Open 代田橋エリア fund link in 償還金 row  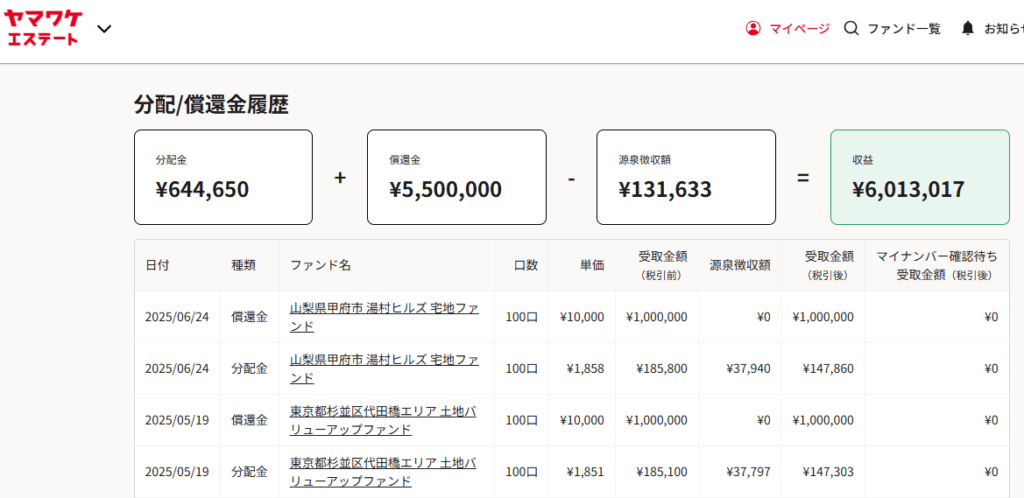(383, 420)
